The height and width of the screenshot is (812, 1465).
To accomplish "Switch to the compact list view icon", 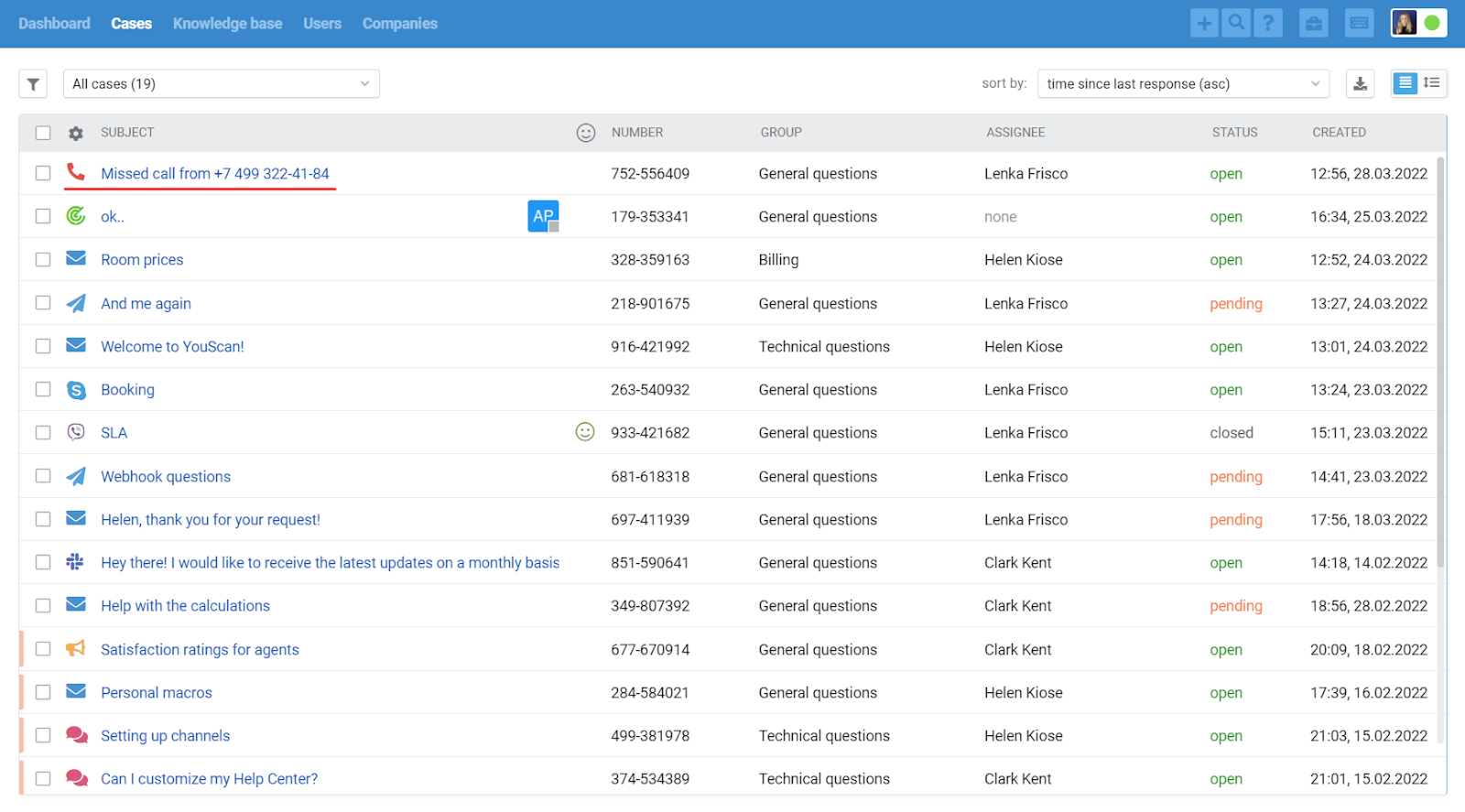I will [x=1405, y=83].
